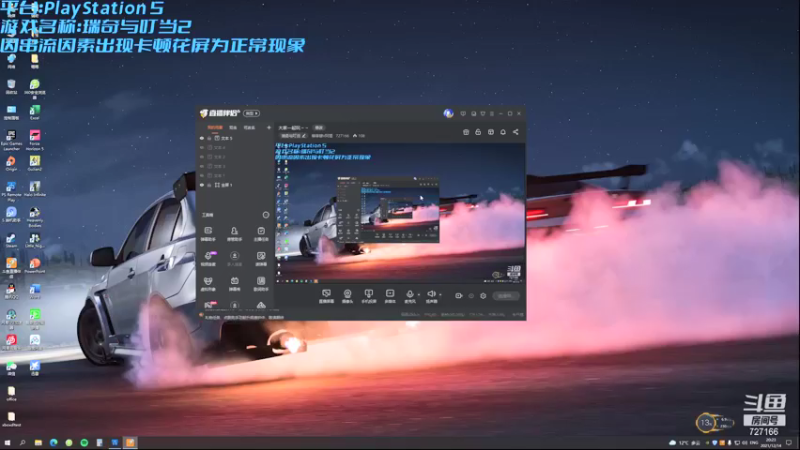Click the taskbar search icon
The width and height of the screenshot is (800, 450).
tap(22, 442)
